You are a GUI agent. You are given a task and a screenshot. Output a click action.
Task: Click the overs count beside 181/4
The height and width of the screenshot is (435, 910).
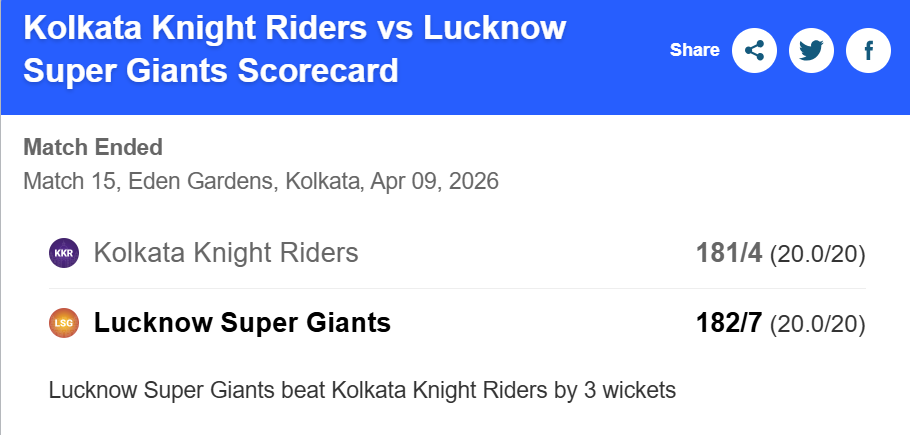click(x=817, y=254)
